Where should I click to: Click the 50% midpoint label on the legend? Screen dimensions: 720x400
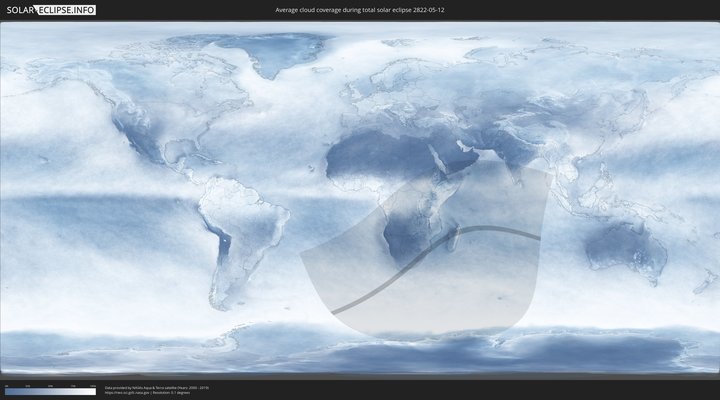pos(50,386)
